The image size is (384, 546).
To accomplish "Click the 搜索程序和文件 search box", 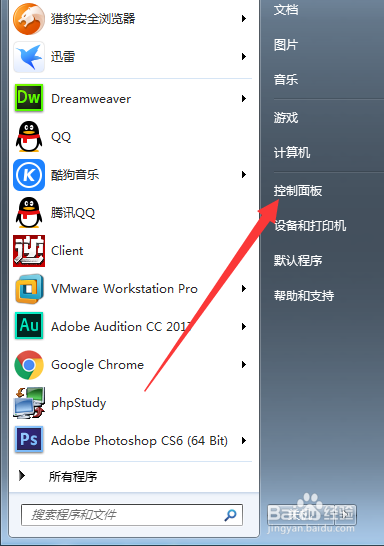I will (132, 515).
